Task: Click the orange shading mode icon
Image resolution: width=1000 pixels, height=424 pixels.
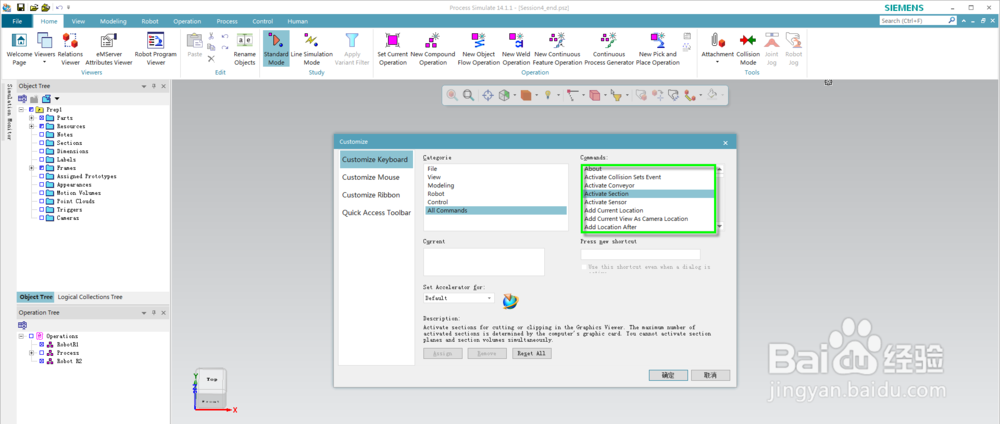Action: [x=526, y=95]
